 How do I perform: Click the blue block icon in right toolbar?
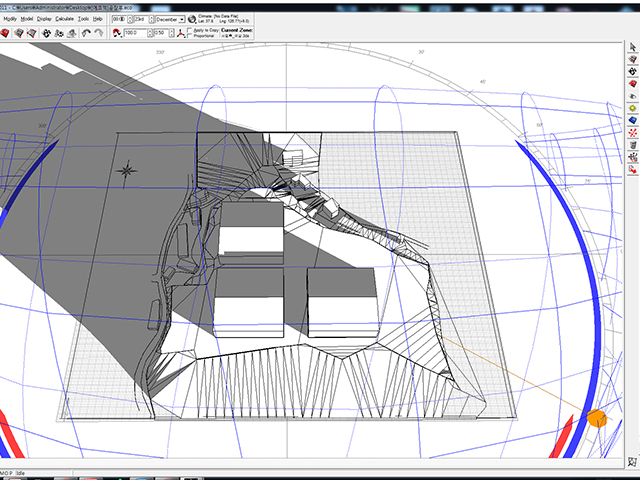(633, 120)
